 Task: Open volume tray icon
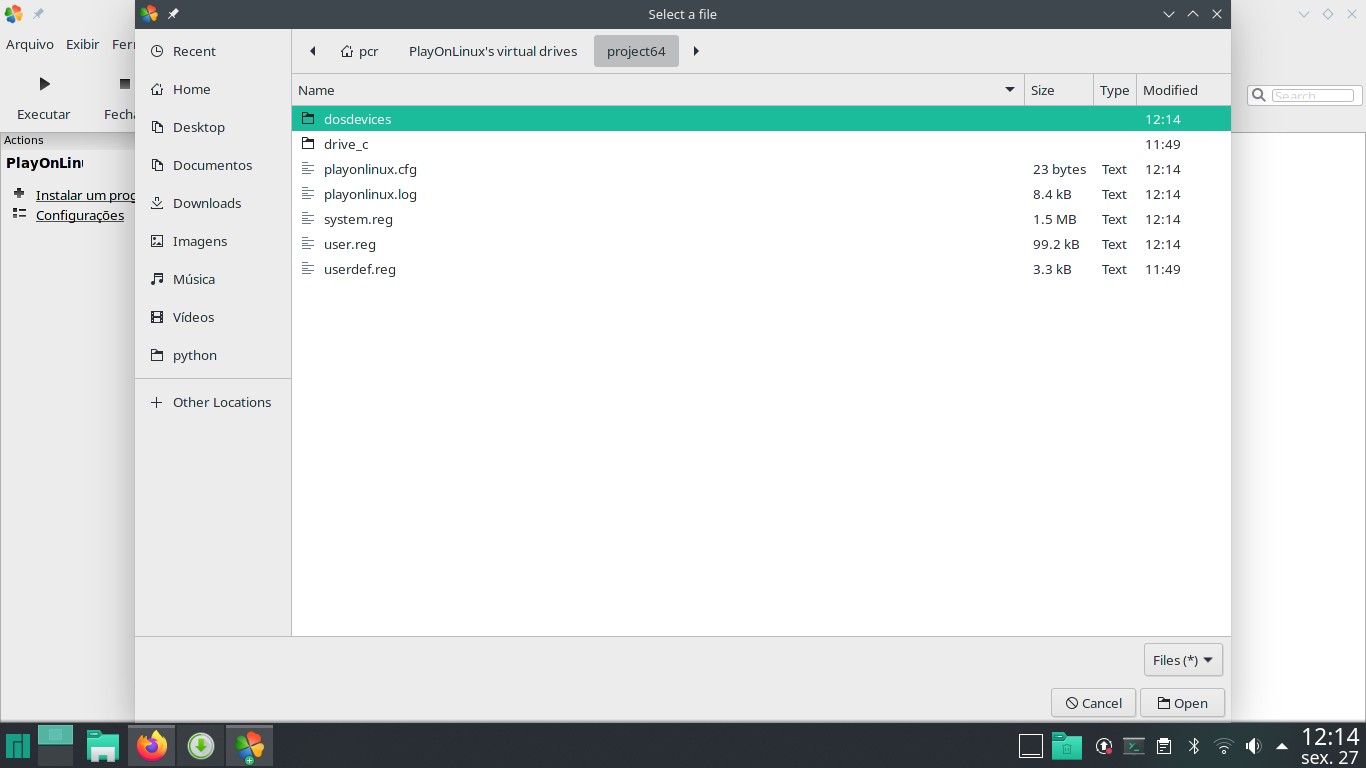pos(1253,746)
